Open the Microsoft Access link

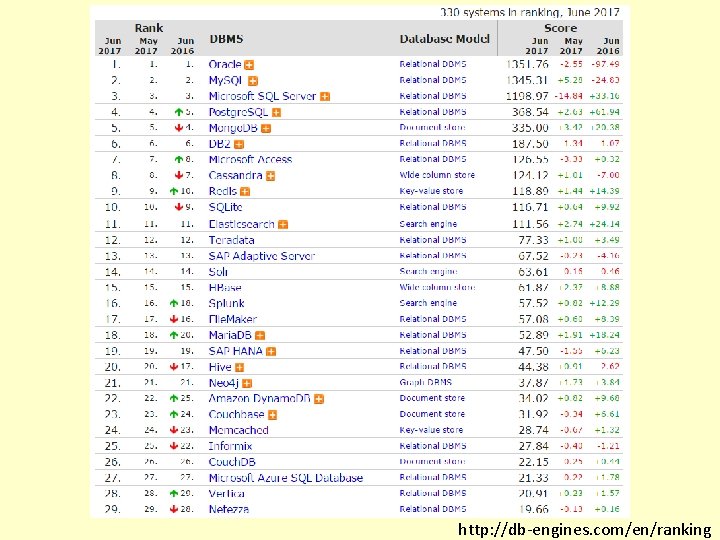(x=250, y=159)
